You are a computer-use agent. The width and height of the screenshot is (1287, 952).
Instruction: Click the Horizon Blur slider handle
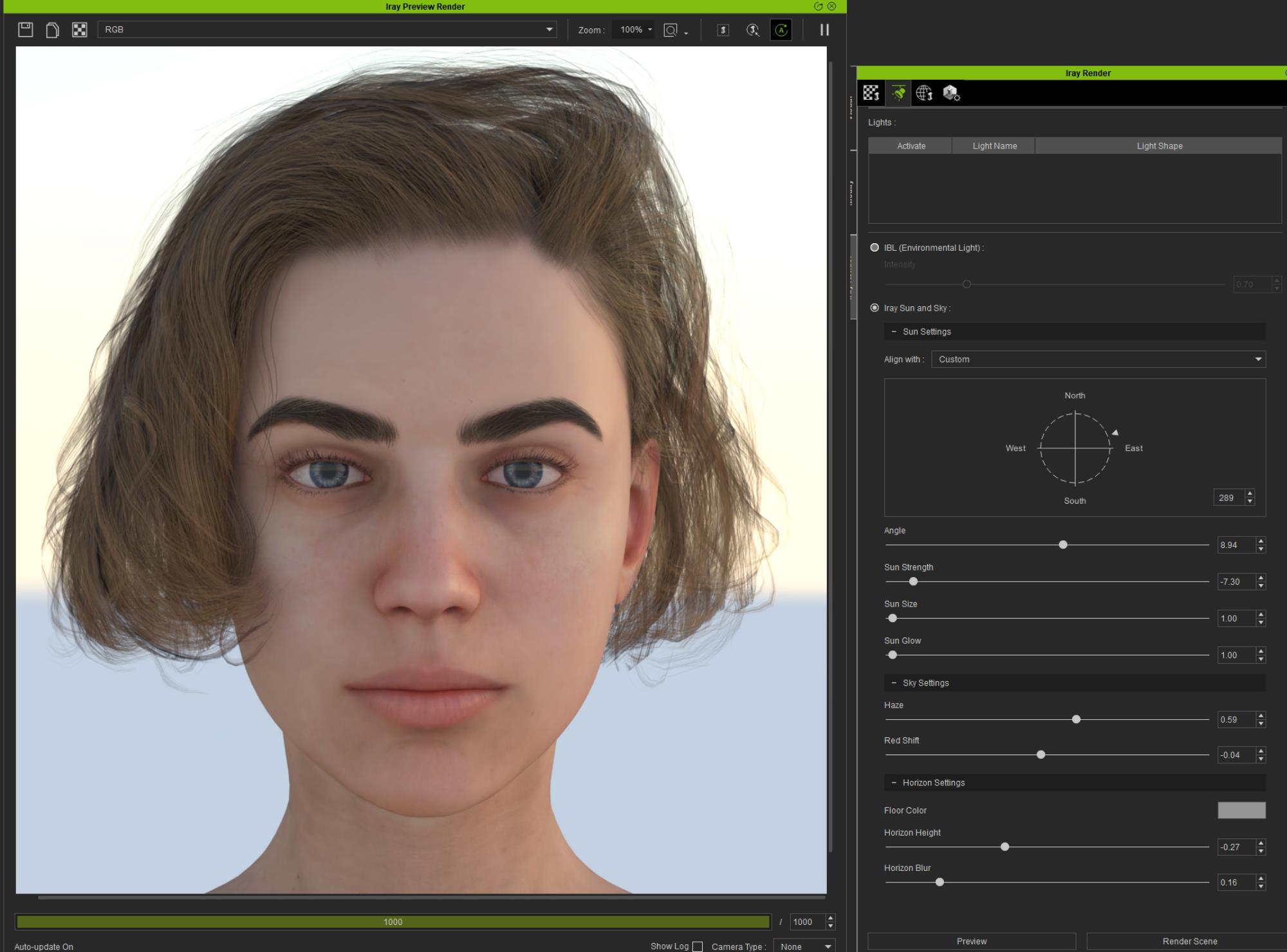940,882
